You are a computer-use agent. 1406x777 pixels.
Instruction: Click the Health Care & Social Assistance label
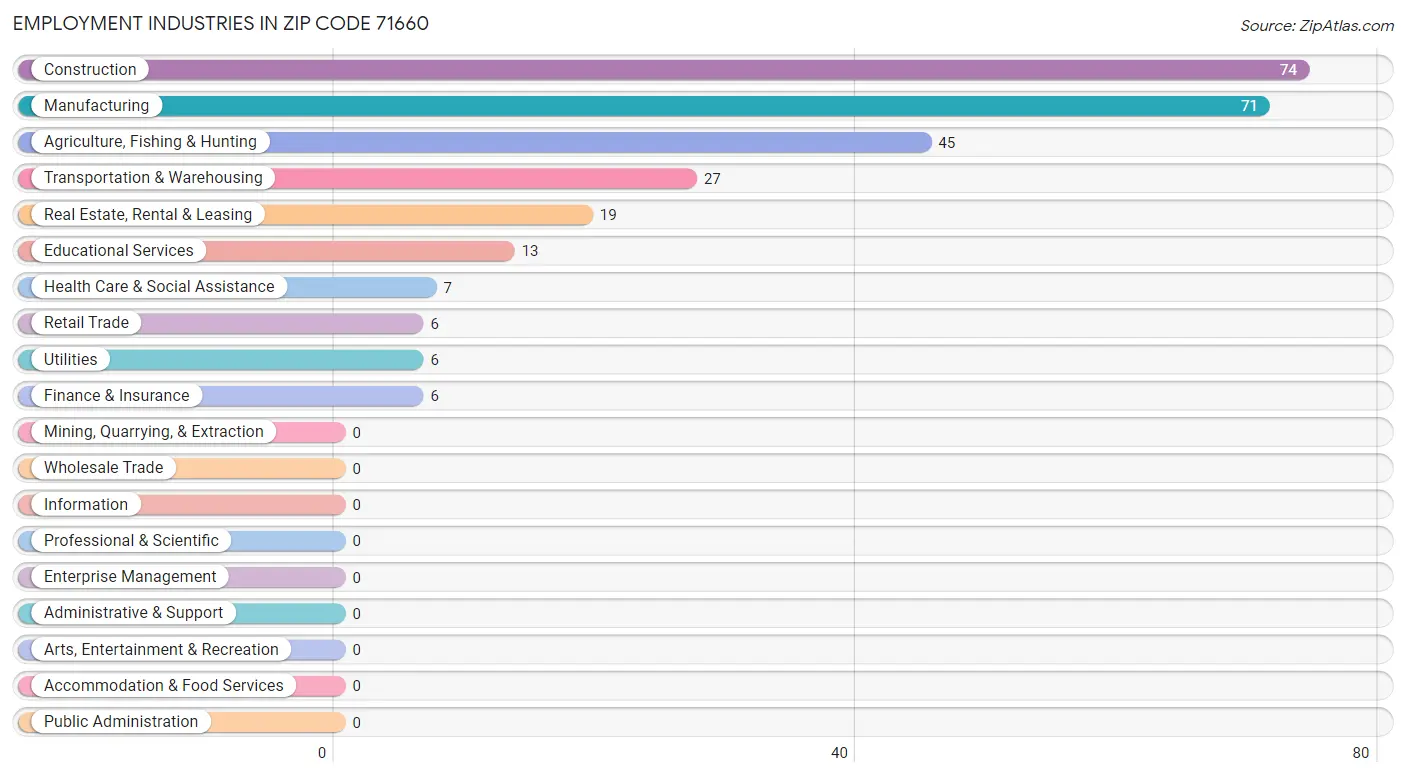point(159,287)
